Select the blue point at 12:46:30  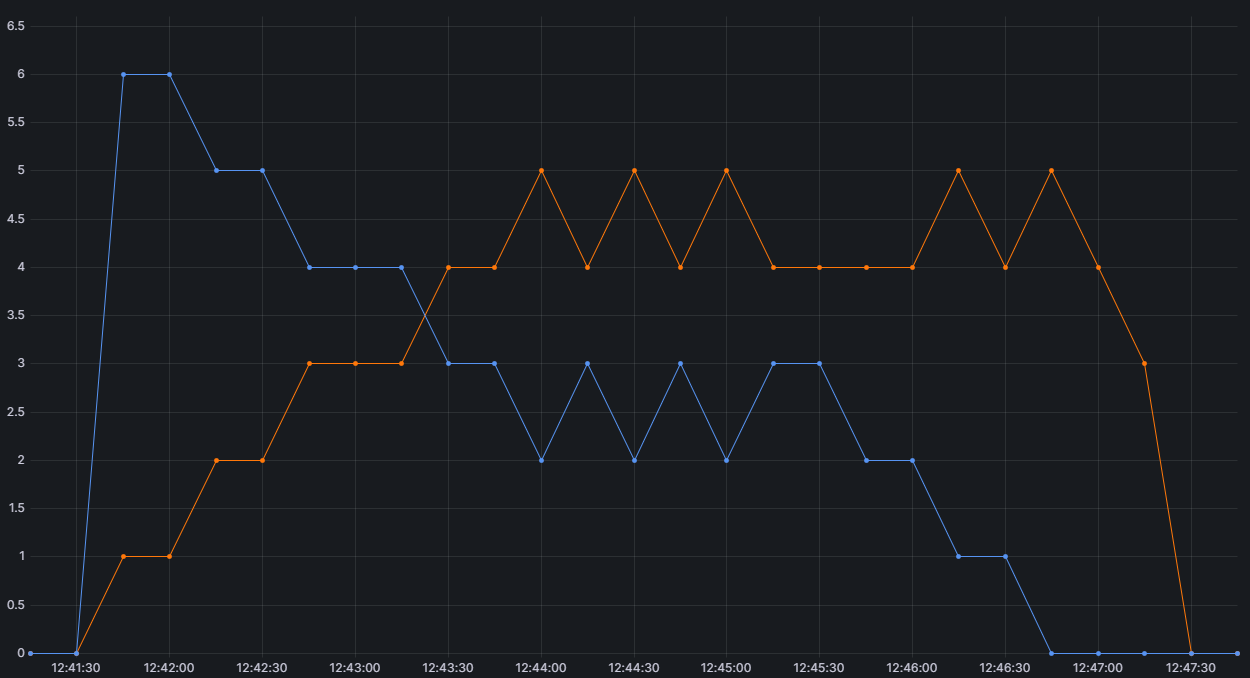(1005, 556)
